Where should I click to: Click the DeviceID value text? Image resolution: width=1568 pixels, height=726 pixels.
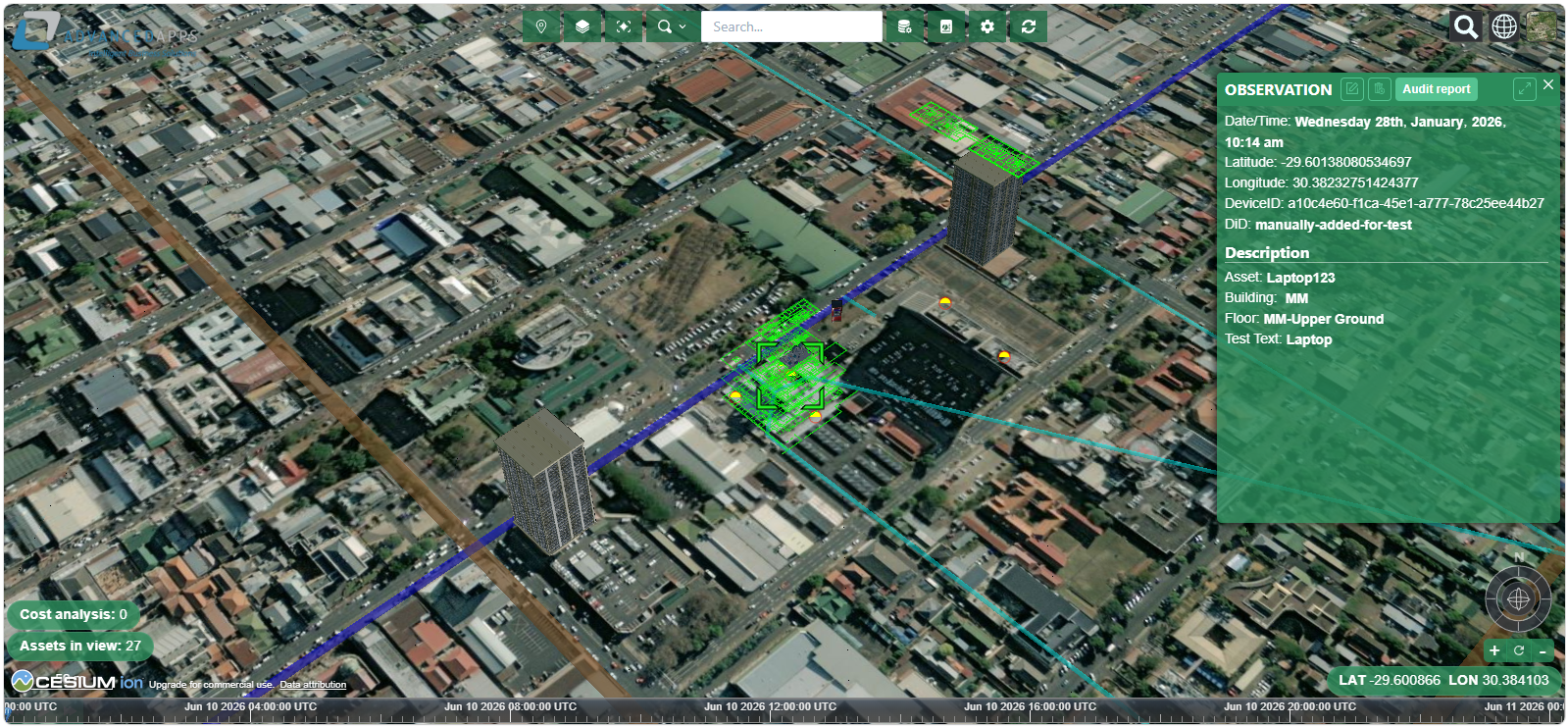click(x=1416, y=203)
